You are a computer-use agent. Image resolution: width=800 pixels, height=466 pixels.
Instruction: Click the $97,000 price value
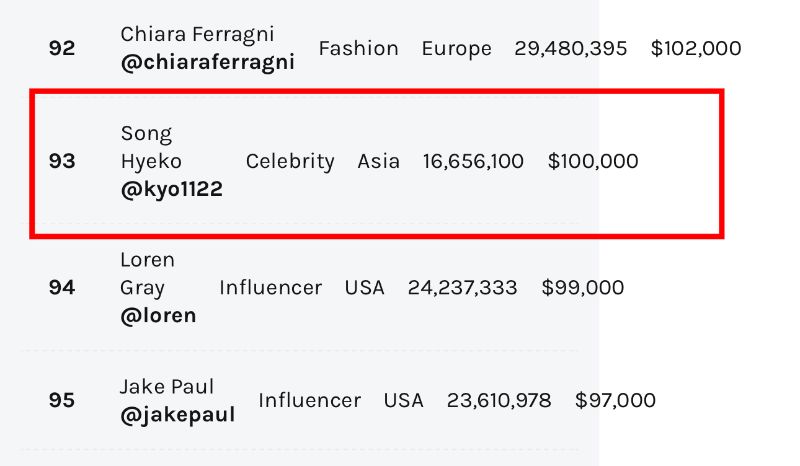615,401
